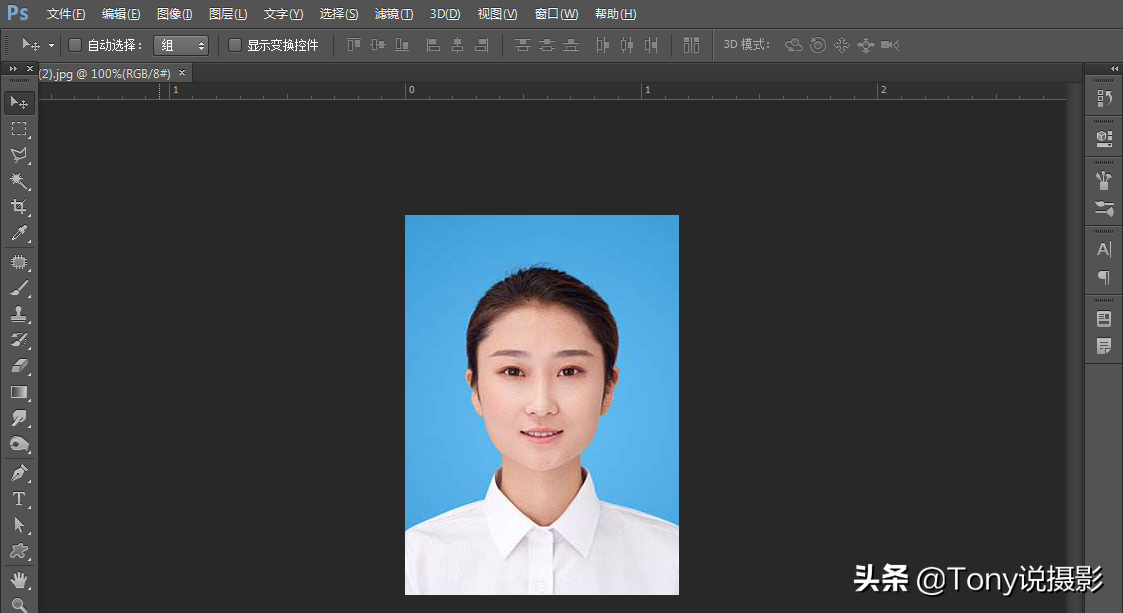Open the 3D(D) menu
1123x613 pixels.
pos(445,14)
